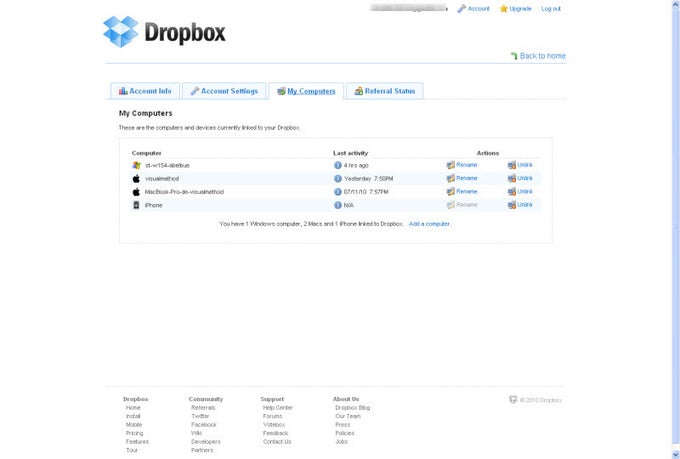Open footer Wiki link

pos(196,433)
